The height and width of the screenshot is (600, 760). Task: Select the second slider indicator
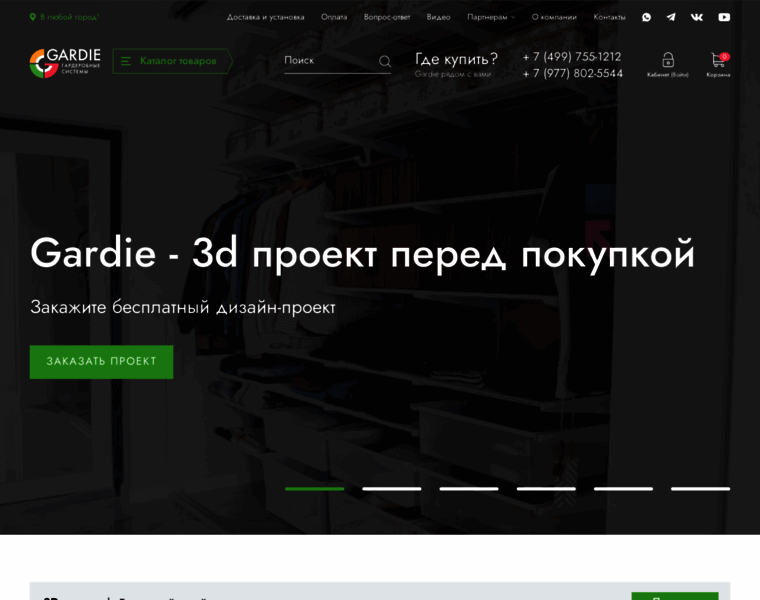[x=391, y=488]
